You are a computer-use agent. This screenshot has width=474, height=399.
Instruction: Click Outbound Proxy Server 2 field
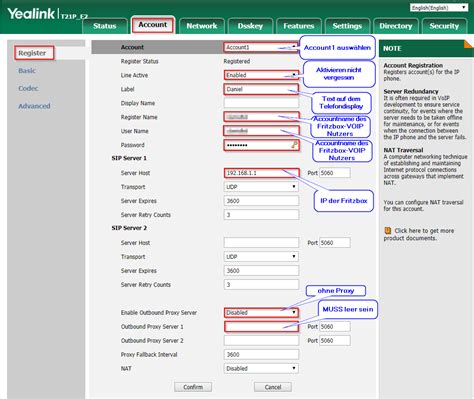click(261, 340)
